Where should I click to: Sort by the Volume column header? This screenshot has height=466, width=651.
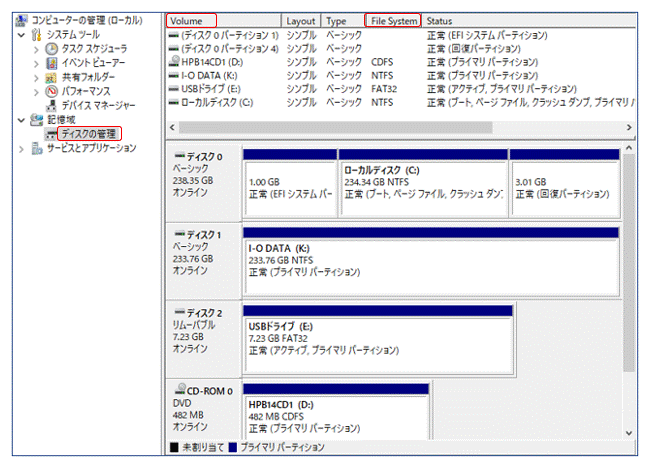click(x=191, y=20)
